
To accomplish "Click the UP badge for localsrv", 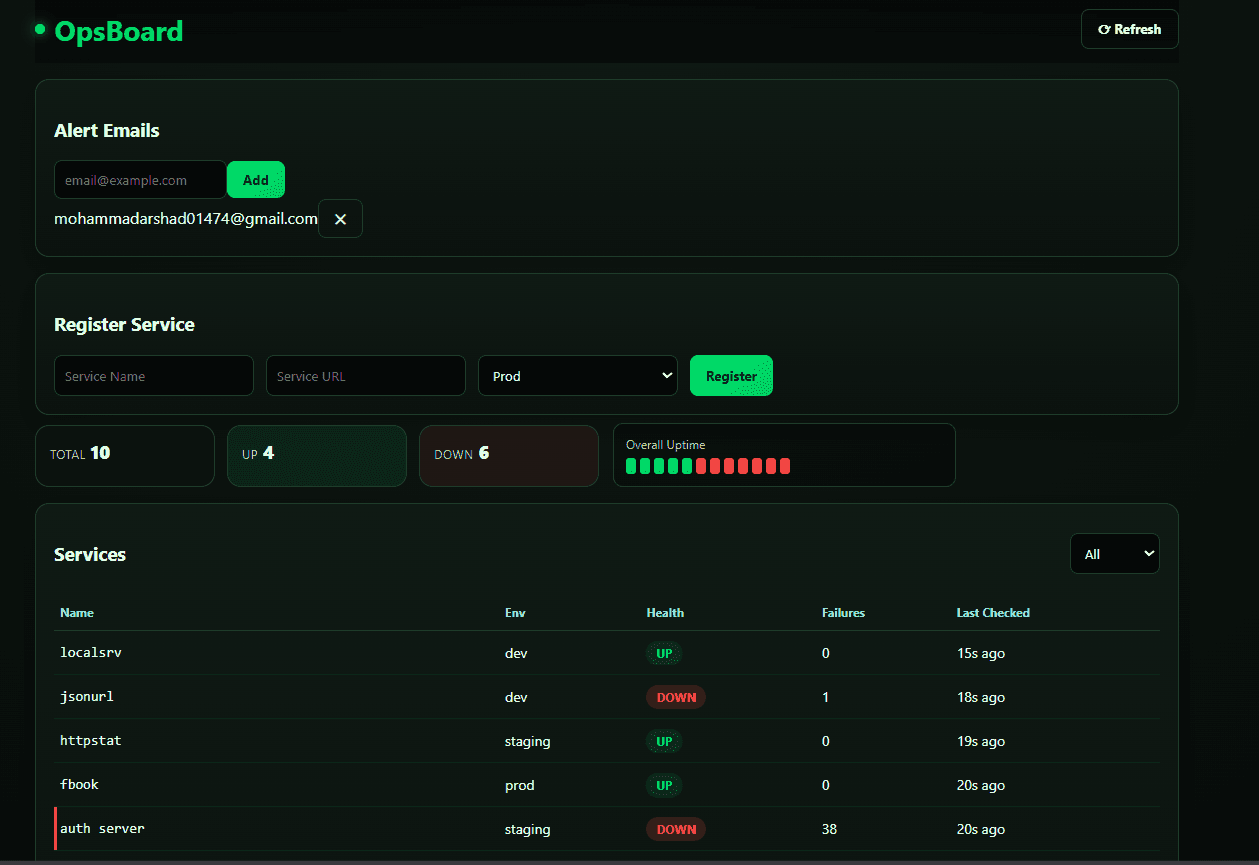I will (x=663, y=653).
